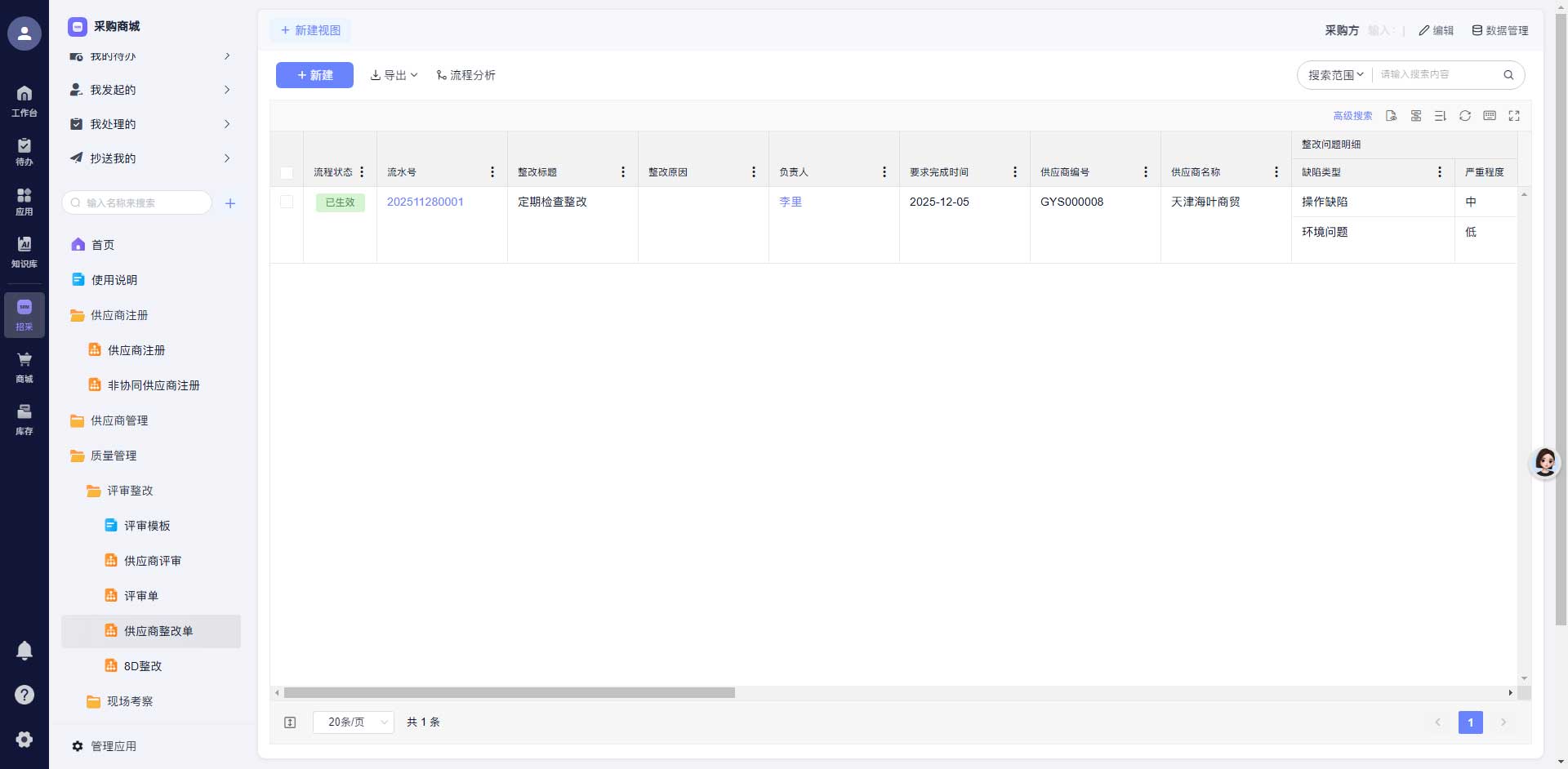Select 供应商评审 in the sidebar tree
This screenshot has width=1568, height=769.
coord(153,561)
